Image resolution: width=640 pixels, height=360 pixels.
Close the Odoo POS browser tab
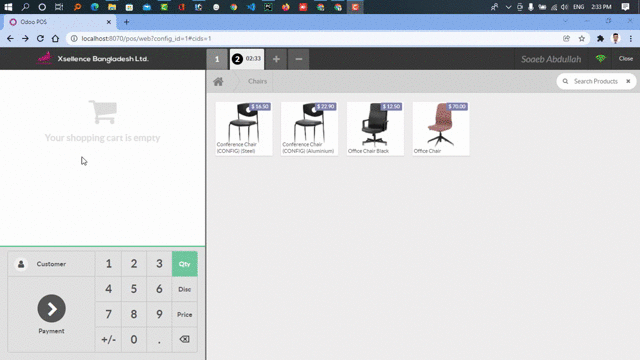tap(109, 22)
